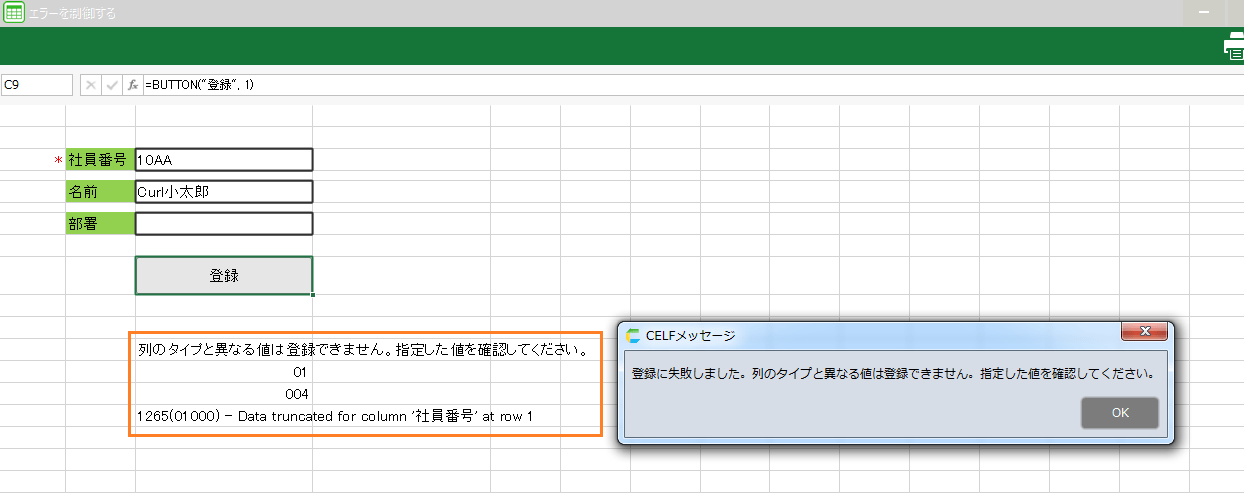Image resolution: width=1244 pixels, height=493 pixels.
Task: Click the empty 部署 input field
Action: [224, 224]
